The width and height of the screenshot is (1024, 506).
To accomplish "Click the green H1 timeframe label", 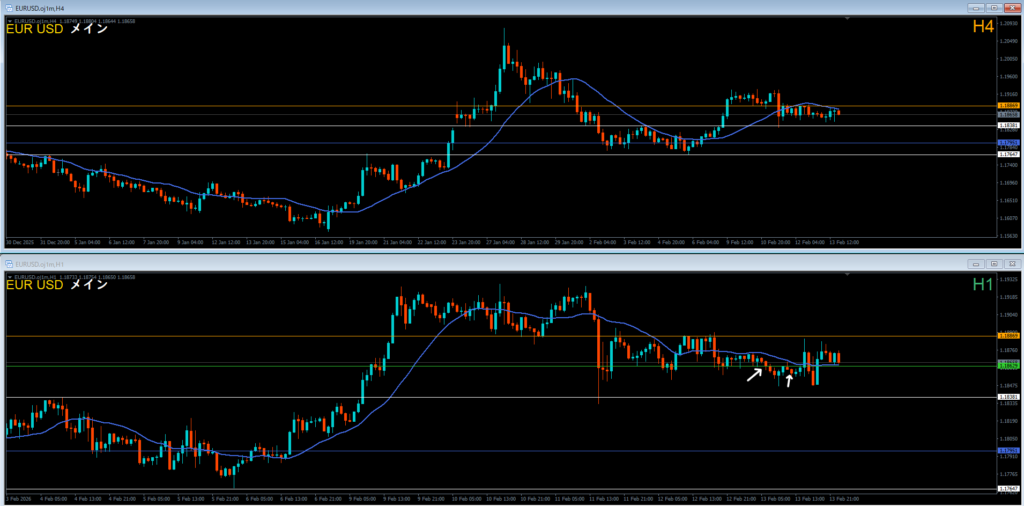I will [983, 283].
